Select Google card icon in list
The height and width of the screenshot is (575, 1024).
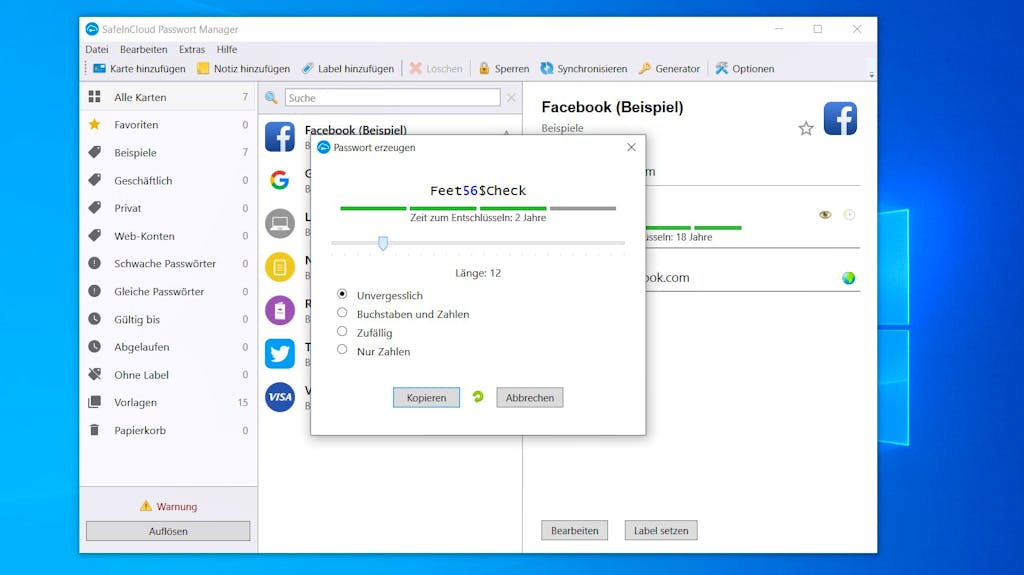[280, 180]
